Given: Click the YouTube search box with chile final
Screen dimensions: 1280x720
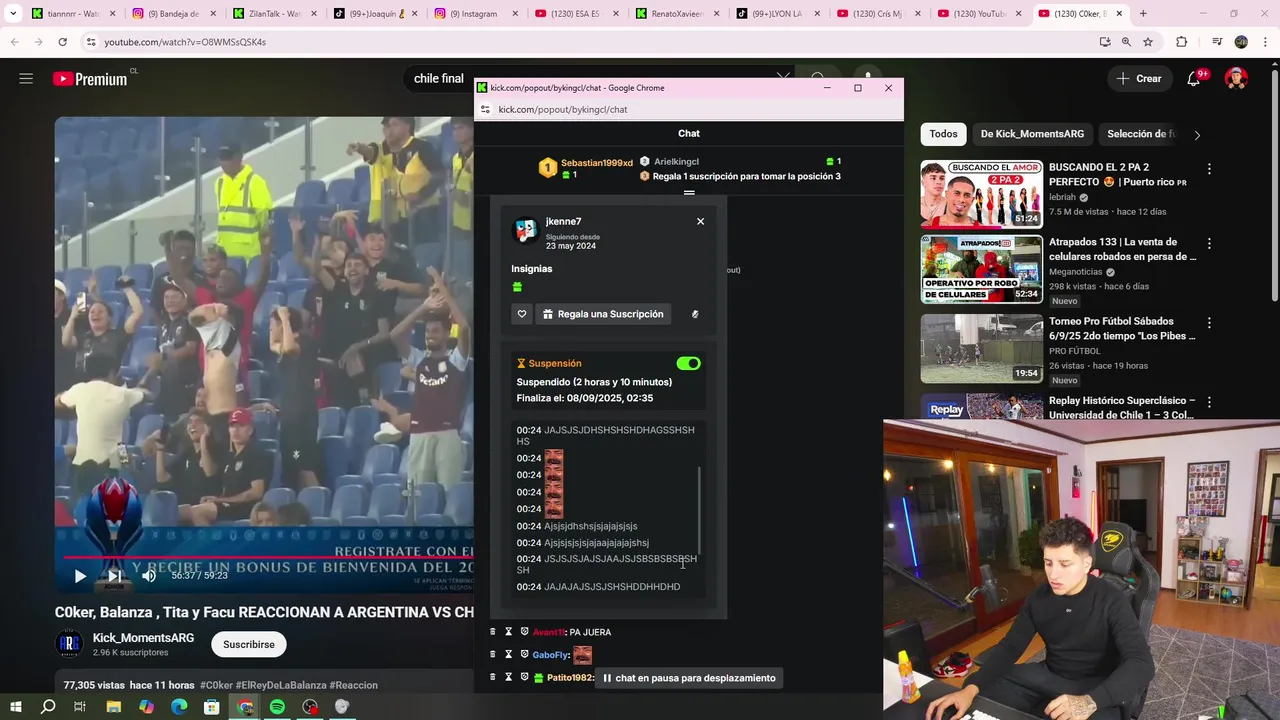Looking at the screenshot, I should tap(590, 79).
